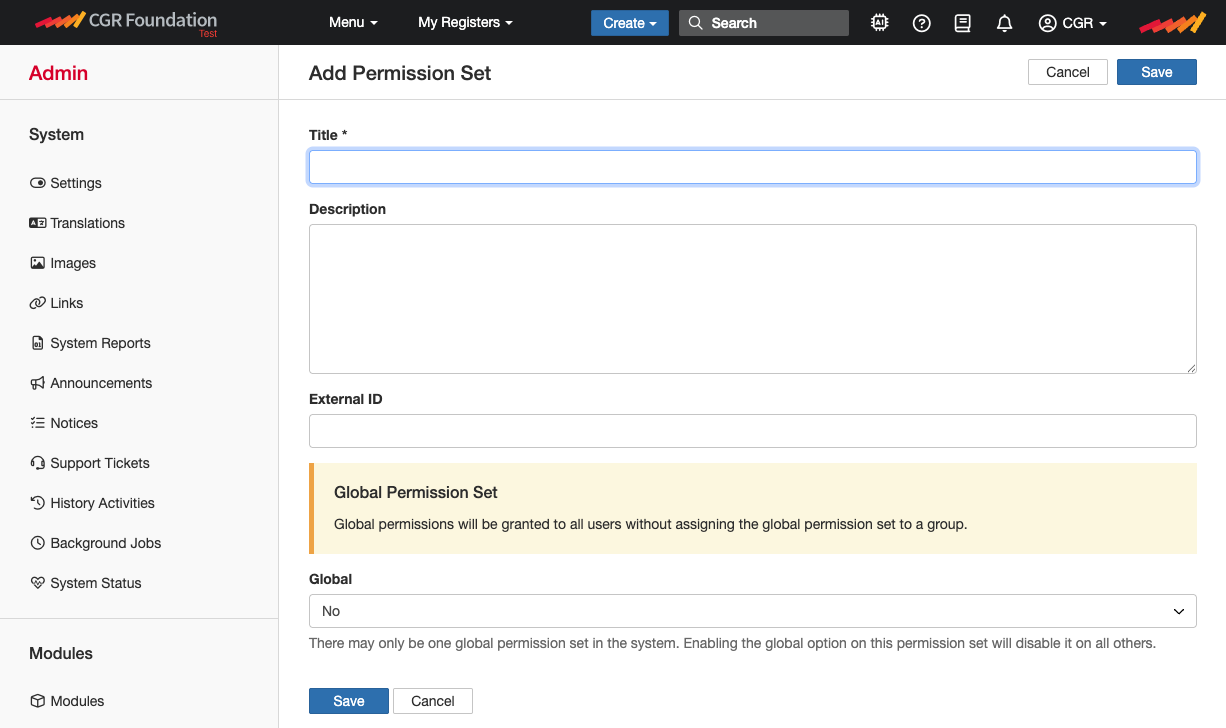
Task: View Support Tickets in the sidebar
Action: 97,463
